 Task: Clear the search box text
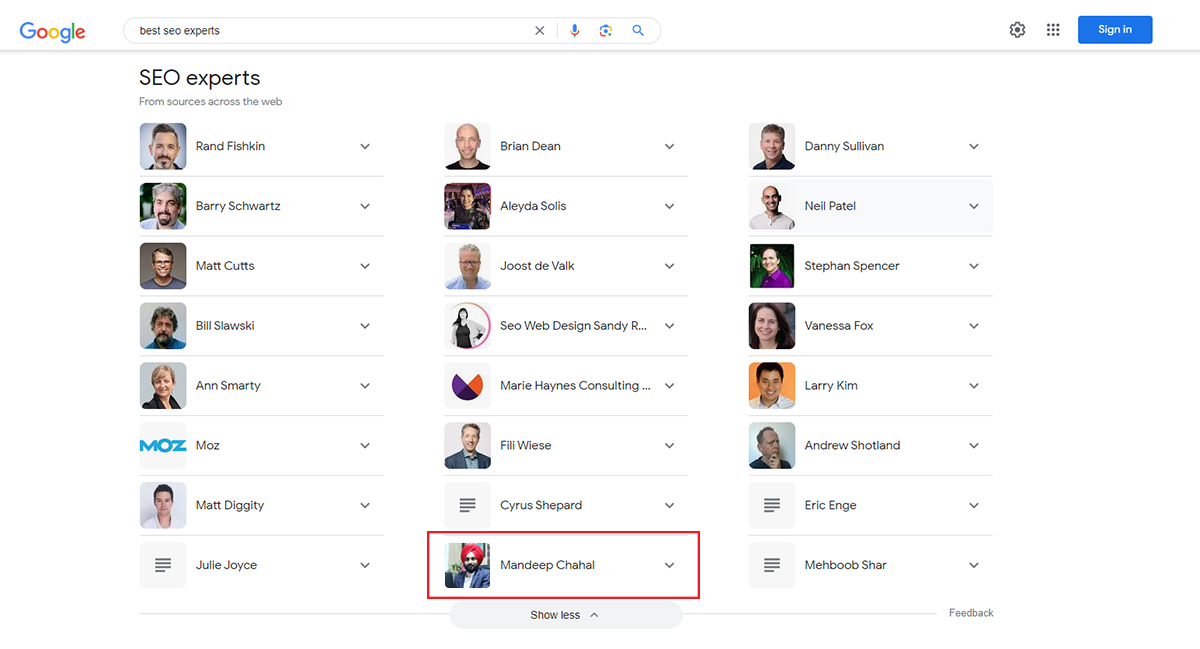[540, 31]
